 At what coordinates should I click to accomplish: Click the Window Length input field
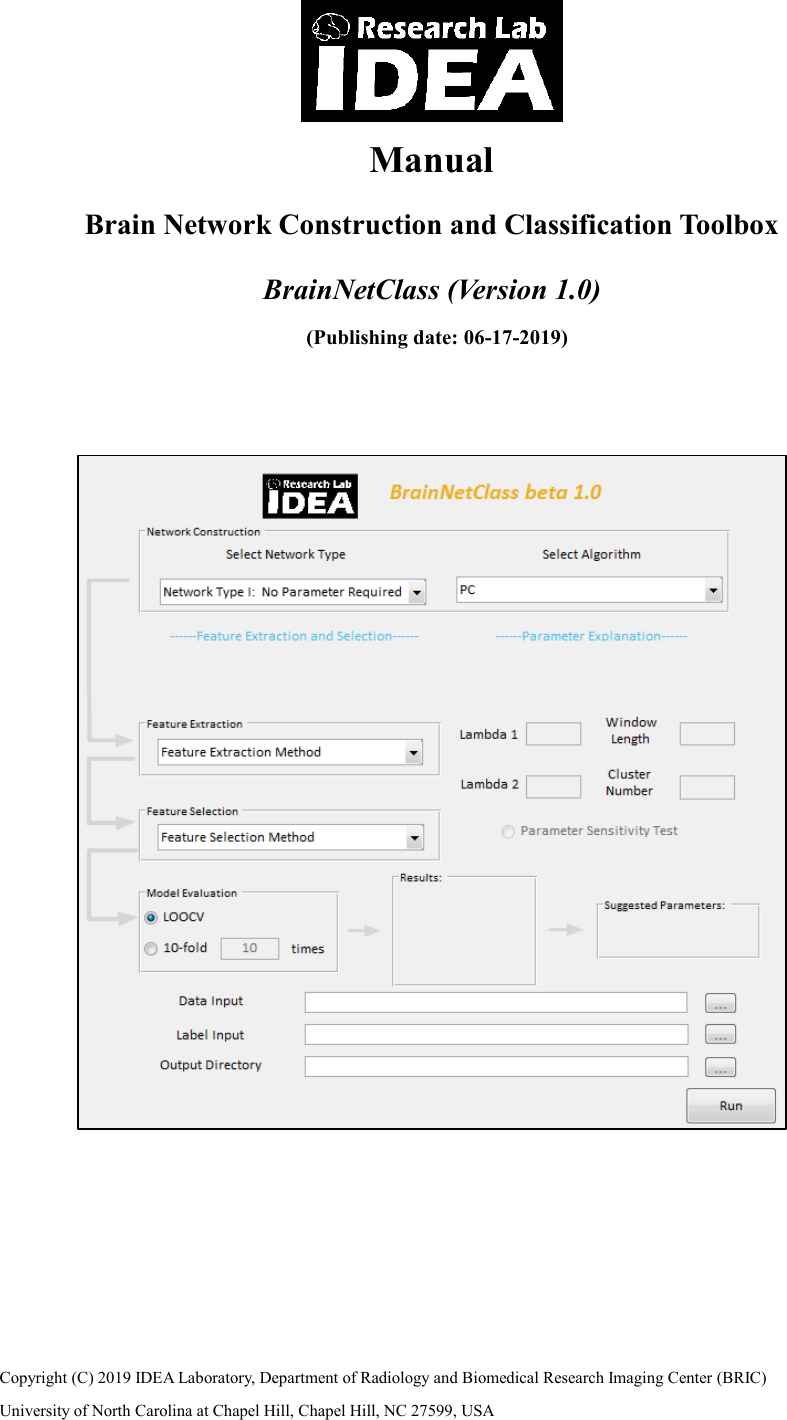pyautogui.click(x=707, y=734)
